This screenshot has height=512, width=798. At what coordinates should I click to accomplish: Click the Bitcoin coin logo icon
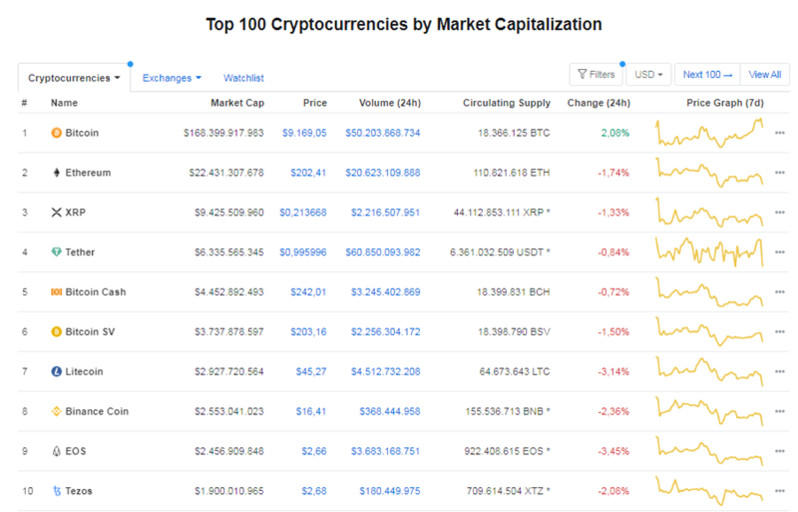point(56,132)
